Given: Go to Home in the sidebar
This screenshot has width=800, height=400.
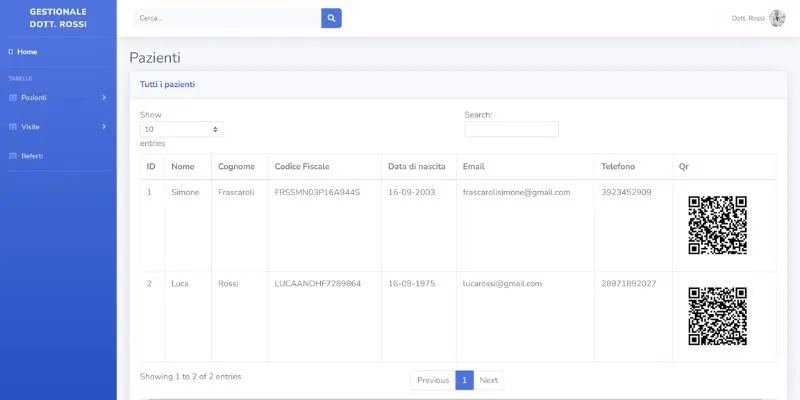Looking at the screenshot, I should coord(27,51).
